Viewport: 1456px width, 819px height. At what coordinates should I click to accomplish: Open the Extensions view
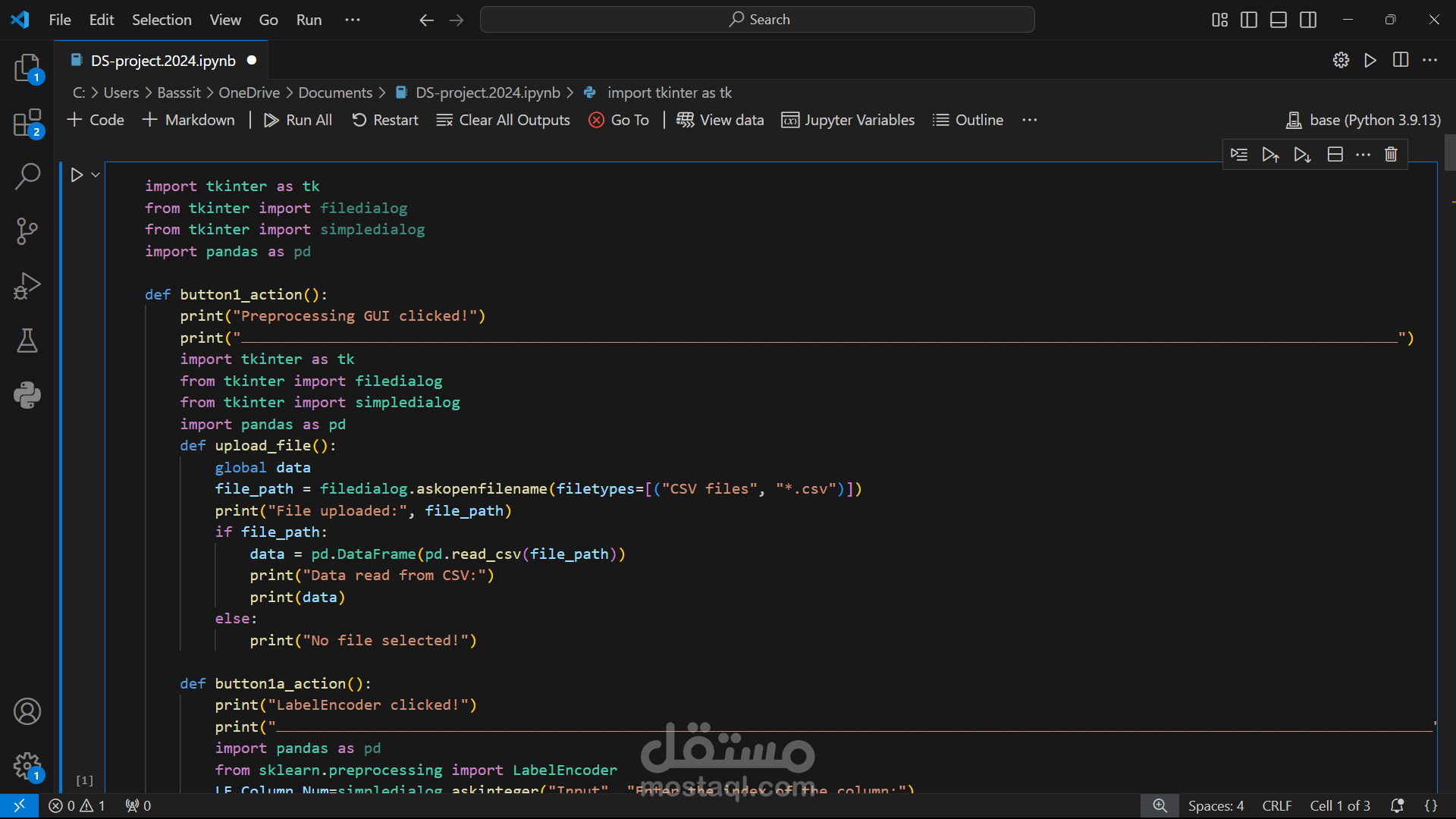pos(27,123)
